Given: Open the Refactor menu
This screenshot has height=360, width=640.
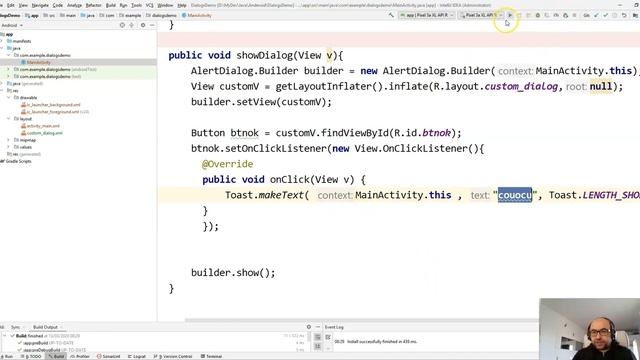Looking at the screenshot, I should 93,5.
